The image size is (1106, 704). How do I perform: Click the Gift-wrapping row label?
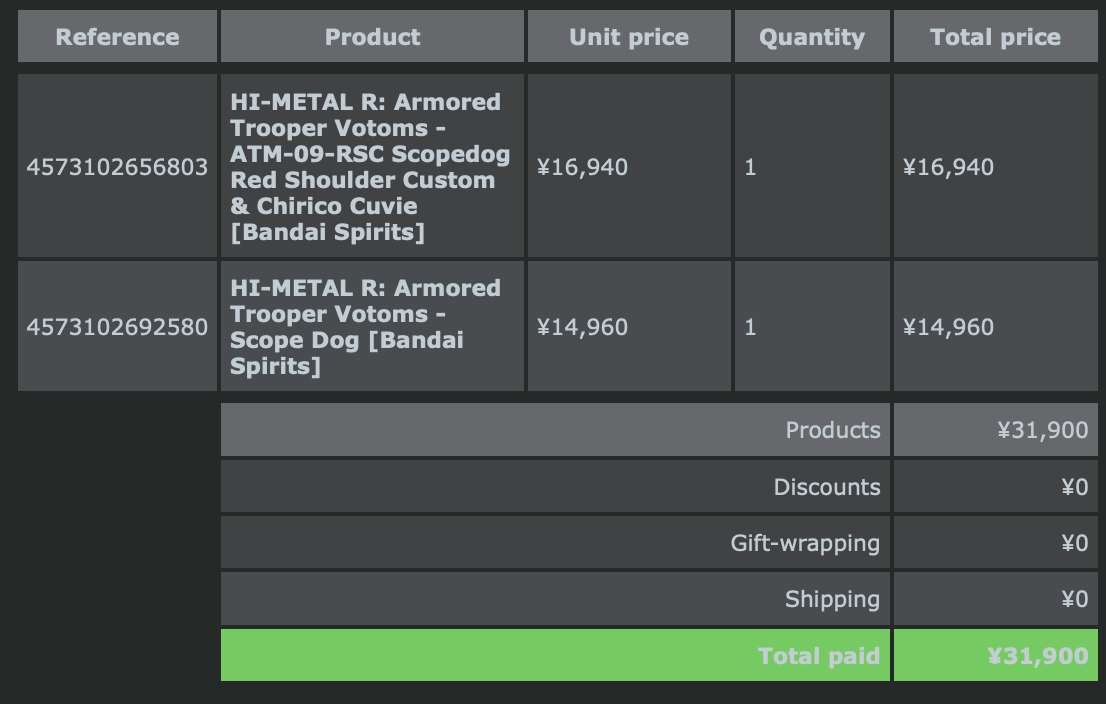tap(805, 544)
